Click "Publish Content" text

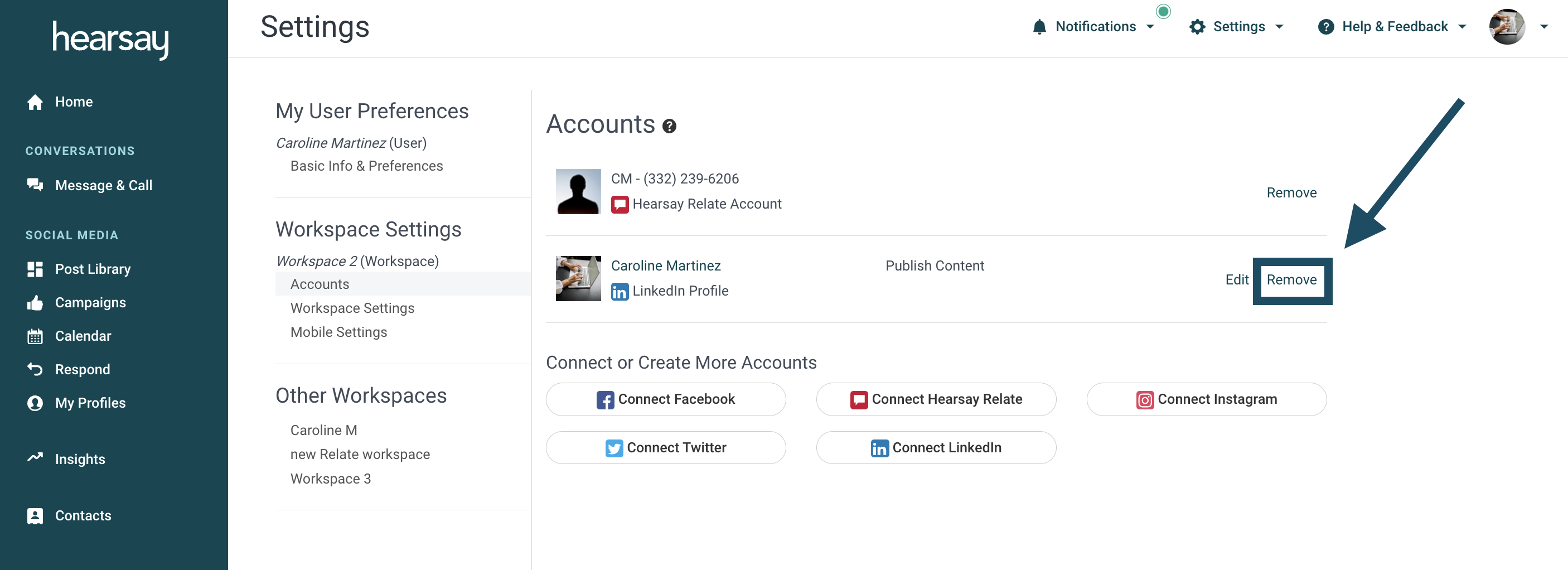(935, 266)
